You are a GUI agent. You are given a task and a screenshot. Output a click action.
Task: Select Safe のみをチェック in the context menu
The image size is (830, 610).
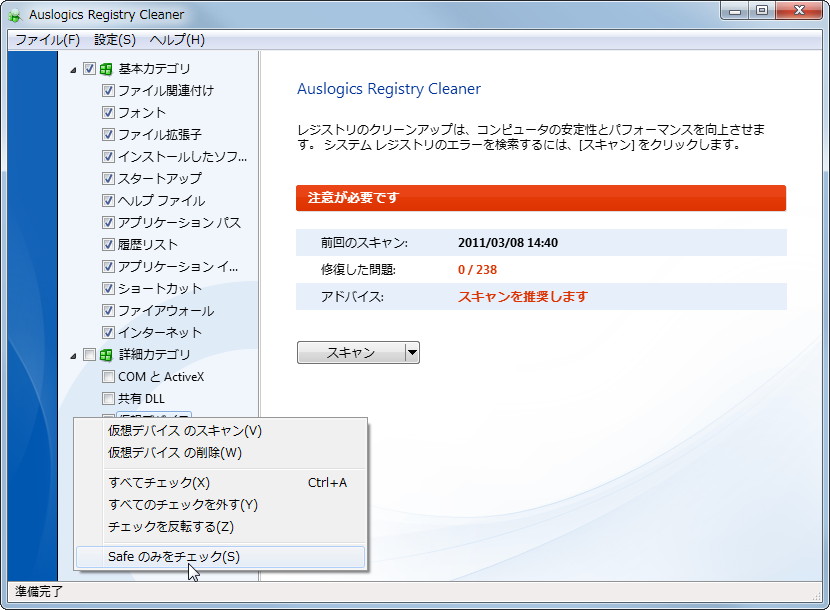pyautogui.click(x=166, y=556)
